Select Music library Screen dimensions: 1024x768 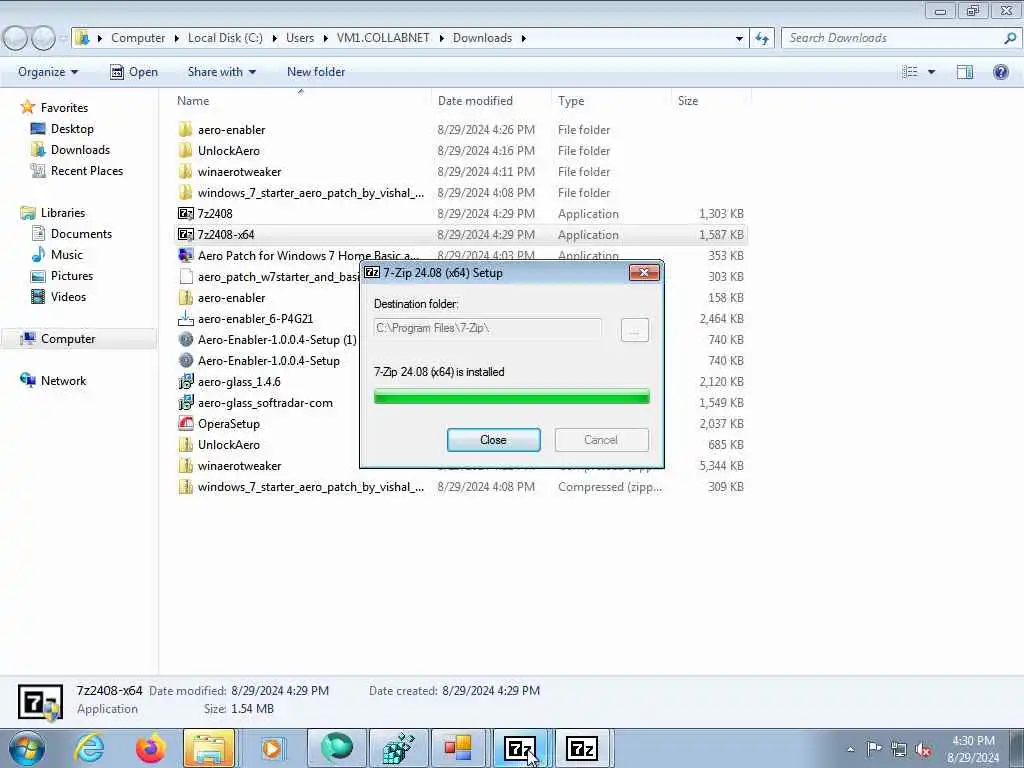67,255
